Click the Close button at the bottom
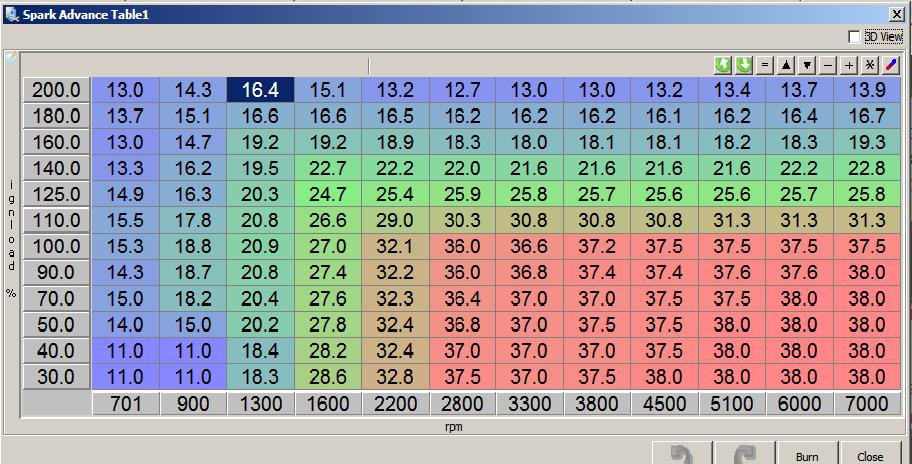The width and height of the screenshot is (912, 464). (x=870, y=453)
